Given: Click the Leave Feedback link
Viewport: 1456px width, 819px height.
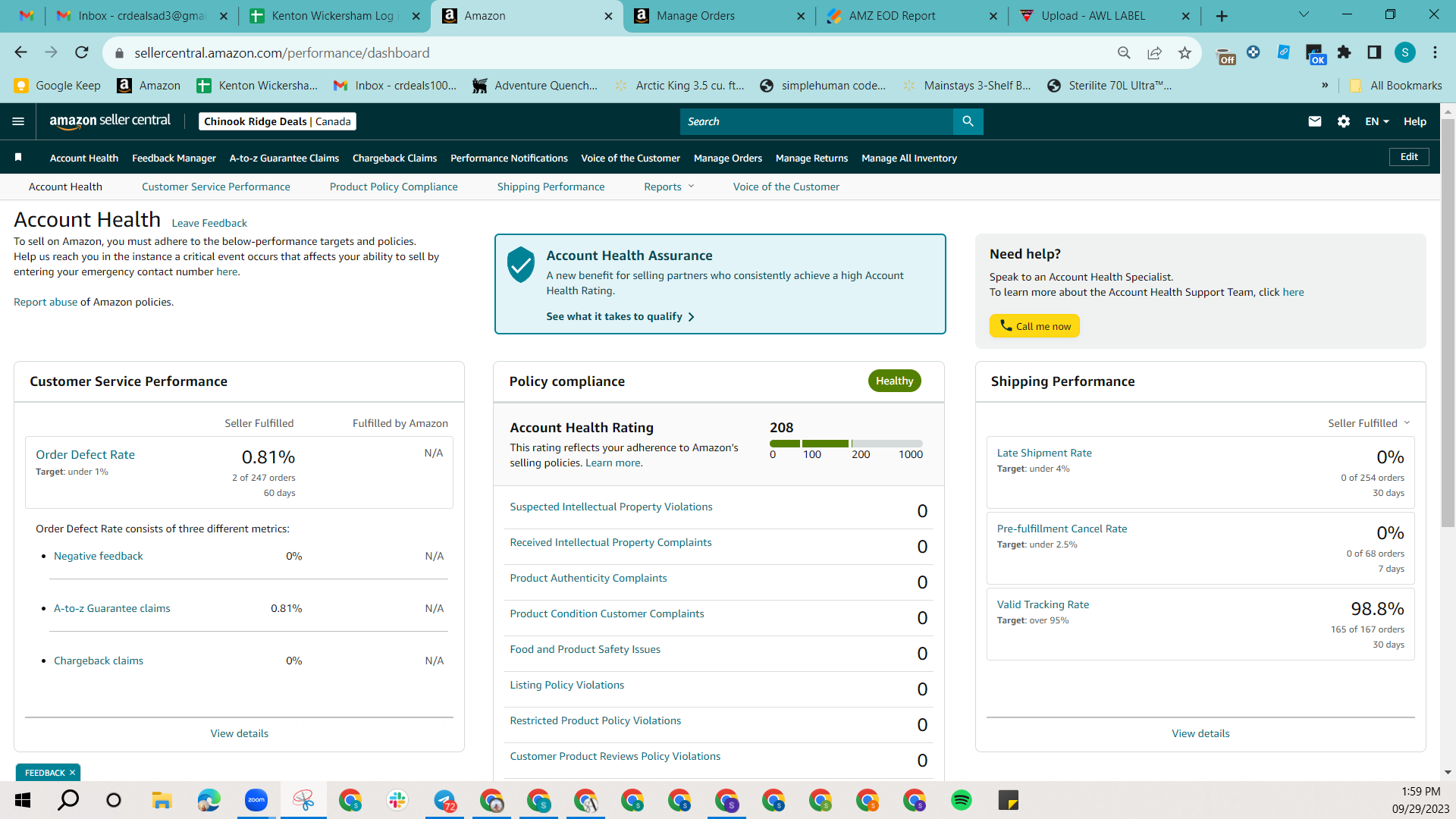Looking at the screenshot, I should [x=209, y=223].
